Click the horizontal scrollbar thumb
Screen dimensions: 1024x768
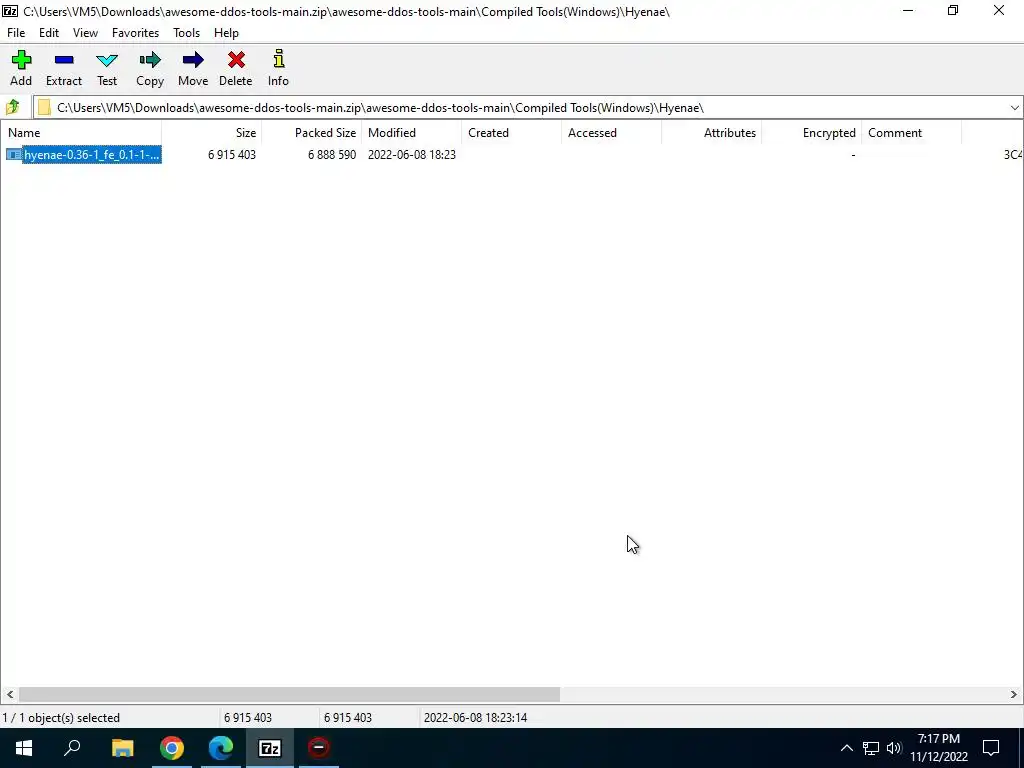click(289, 694)
